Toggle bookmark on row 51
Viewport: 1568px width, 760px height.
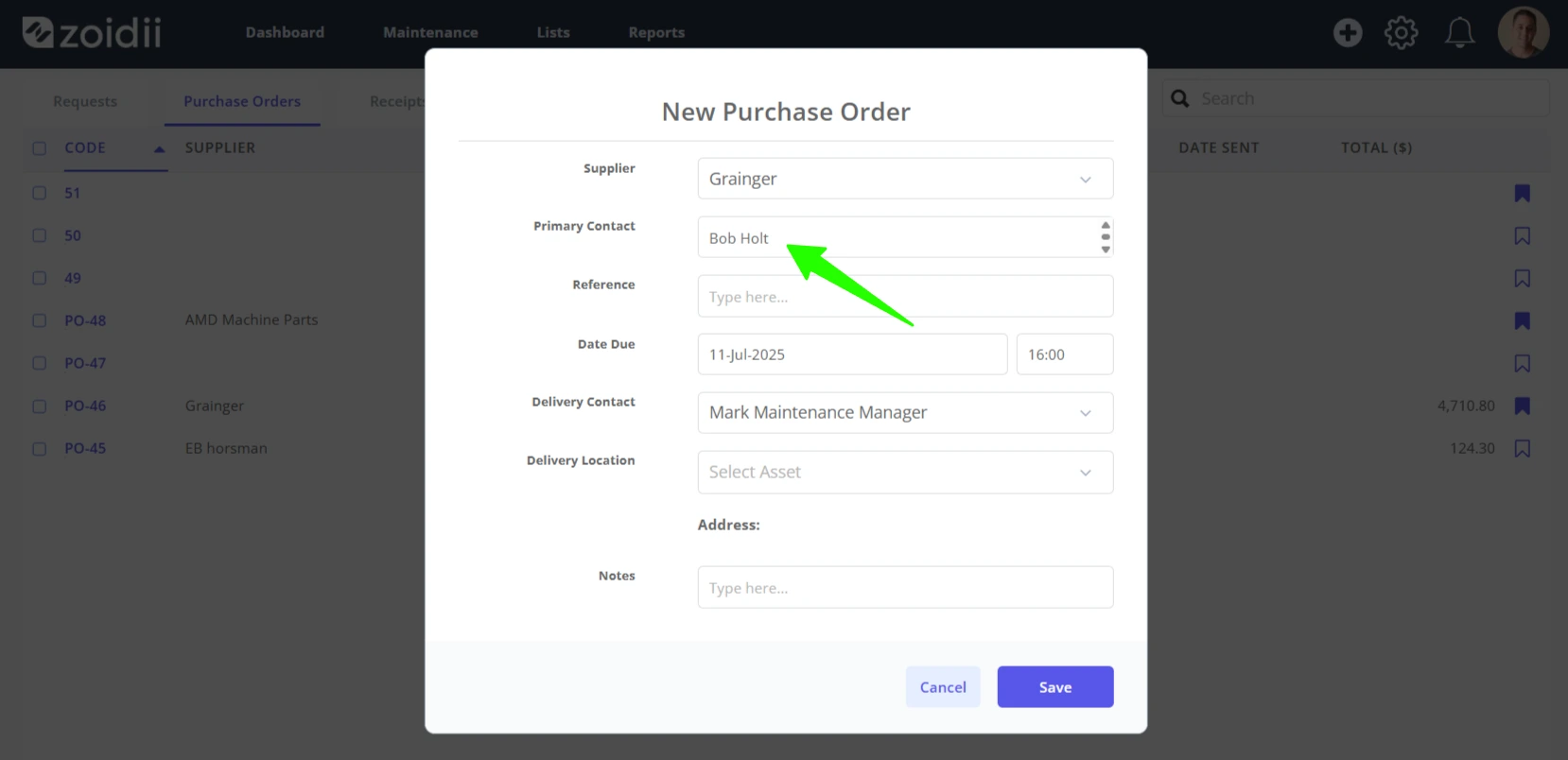pyautogui.click(x=1522, y=193)
